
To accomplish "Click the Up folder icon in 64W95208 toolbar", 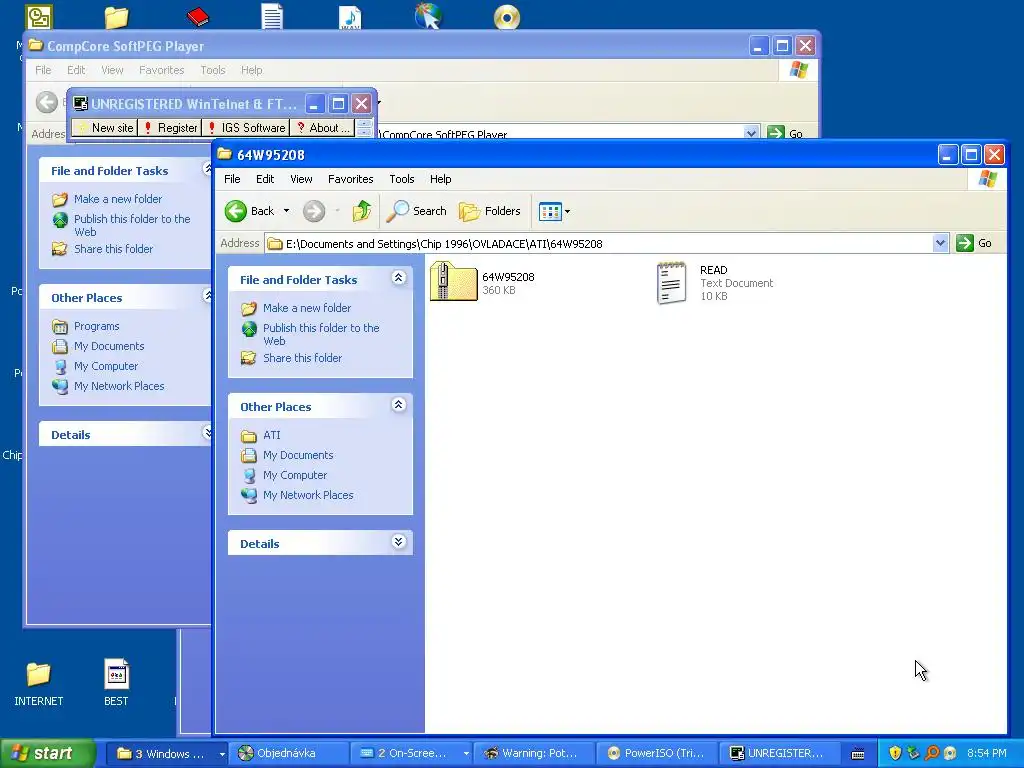I will (362, 211).
